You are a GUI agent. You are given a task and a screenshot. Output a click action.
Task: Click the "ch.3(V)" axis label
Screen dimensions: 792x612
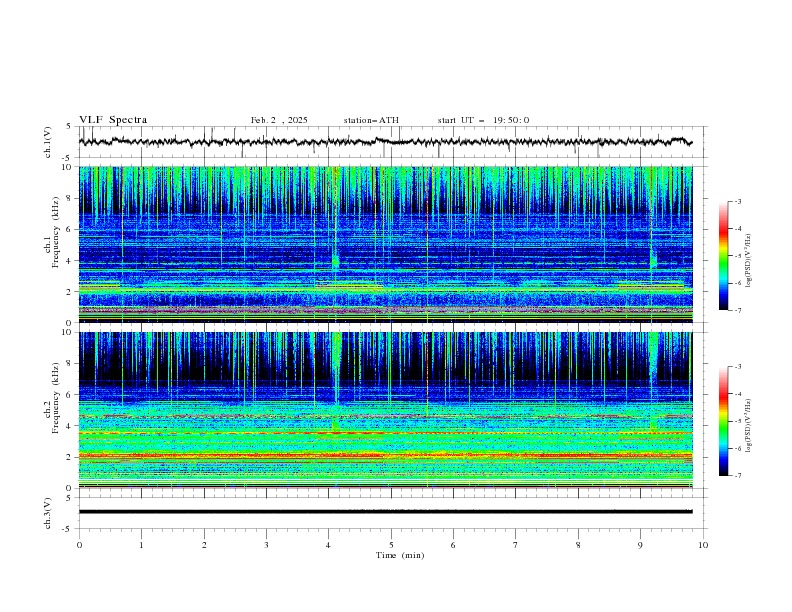tap(48, 513)
